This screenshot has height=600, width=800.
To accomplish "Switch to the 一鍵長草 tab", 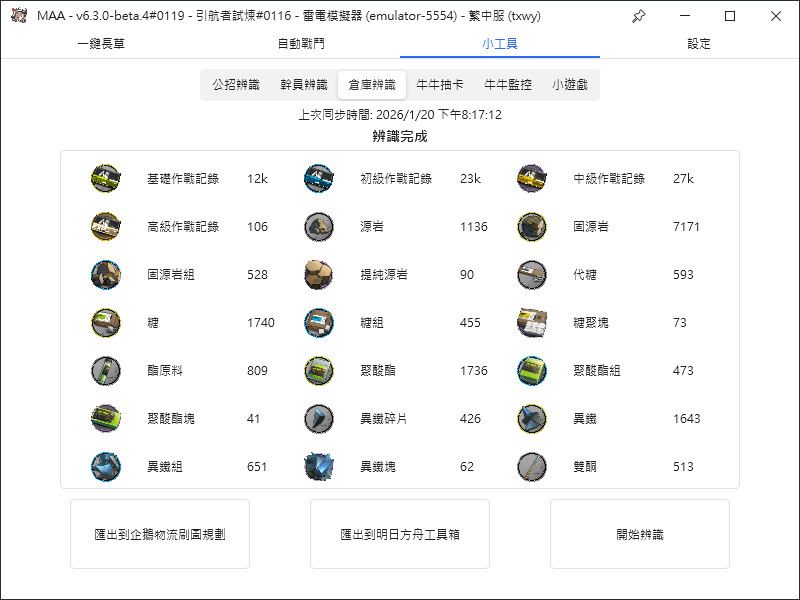I will point(101,44).
